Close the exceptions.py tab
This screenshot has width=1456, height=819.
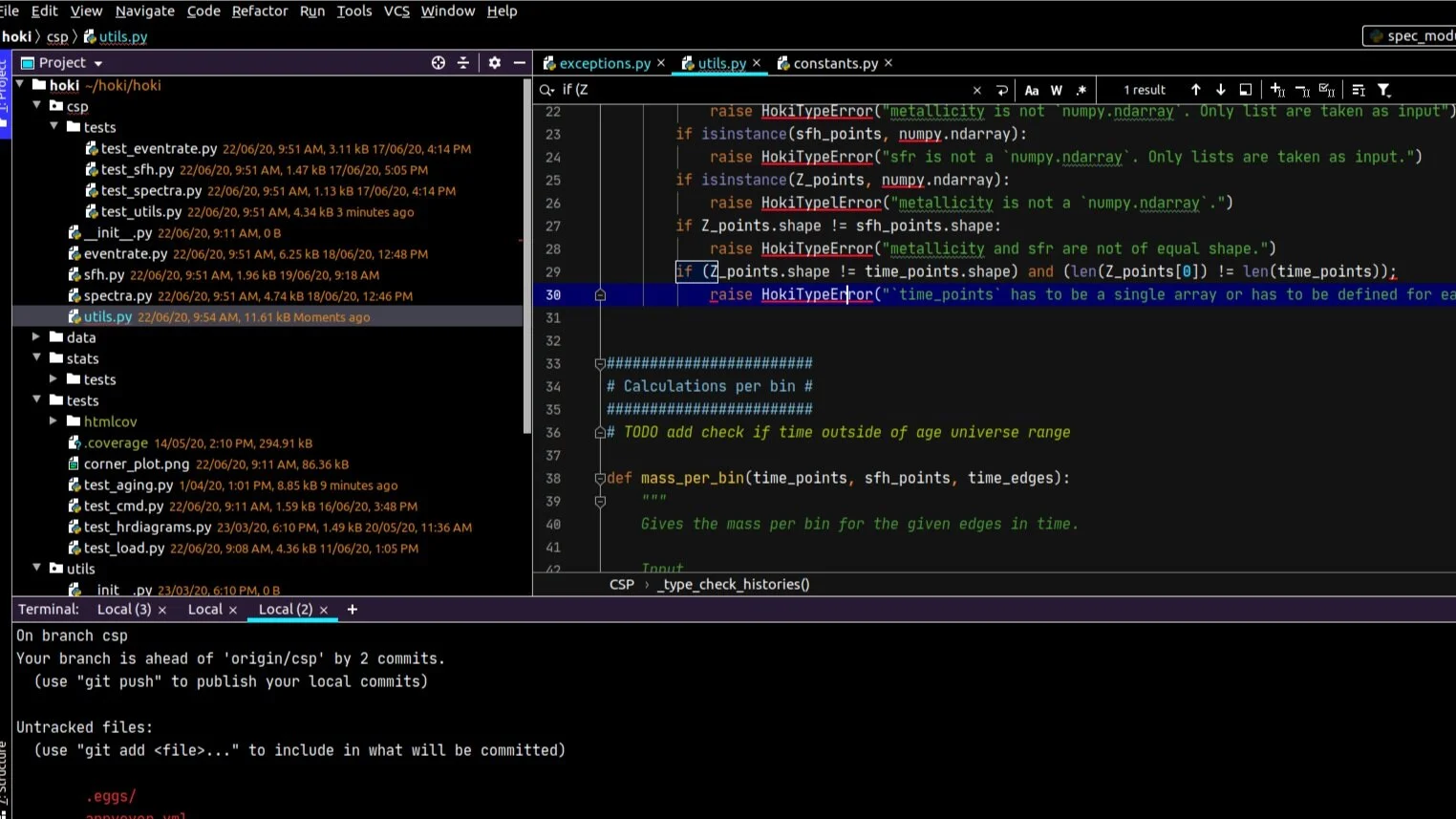pos(660,63)
